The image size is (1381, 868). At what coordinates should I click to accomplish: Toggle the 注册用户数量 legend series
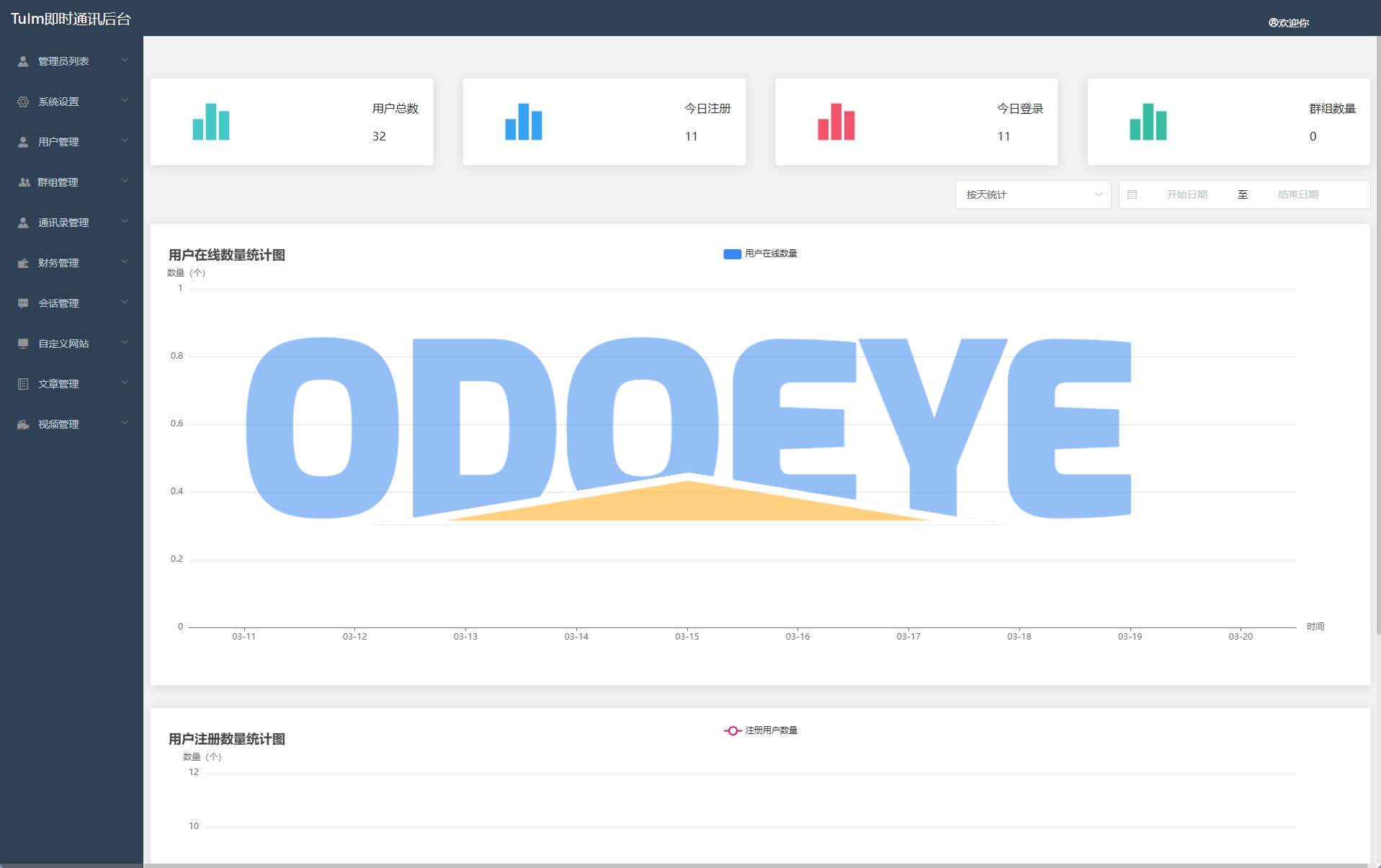760,730
